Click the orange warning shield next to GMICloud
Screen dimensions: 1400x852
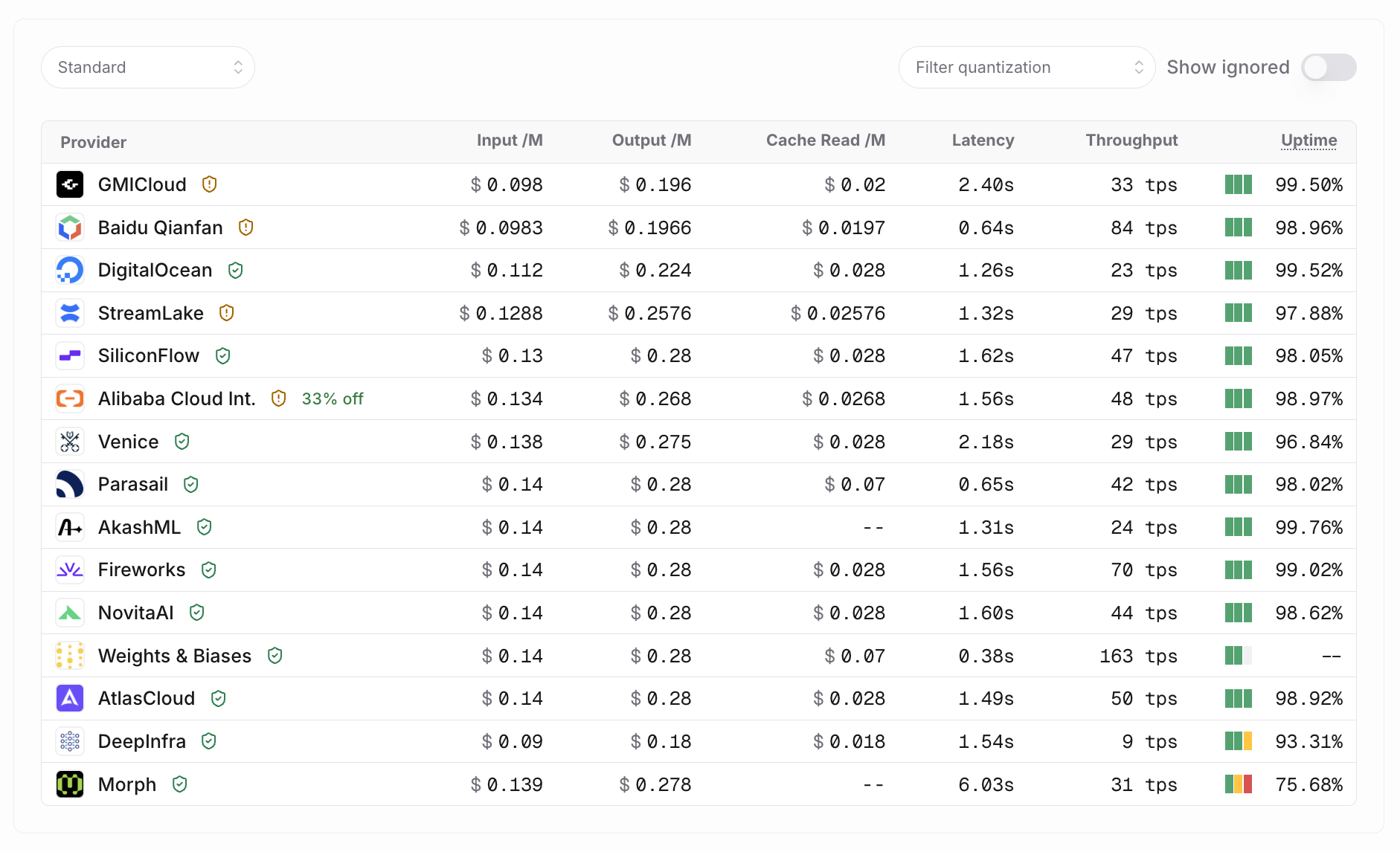pos(210,184)
